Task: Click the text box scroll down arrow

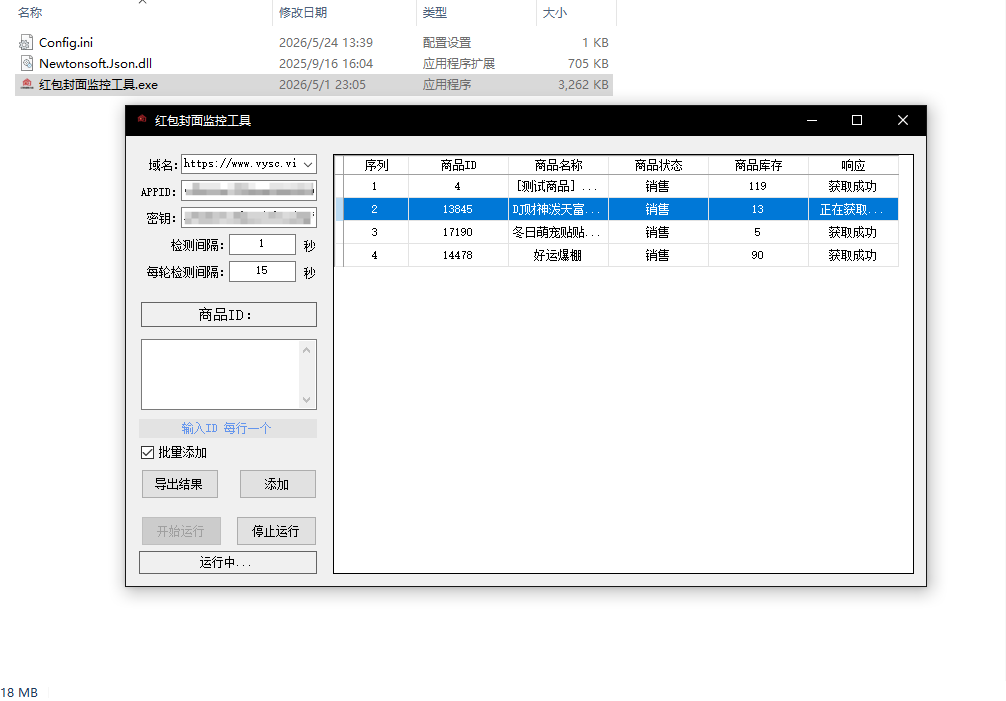Action: tap(307, 400)
